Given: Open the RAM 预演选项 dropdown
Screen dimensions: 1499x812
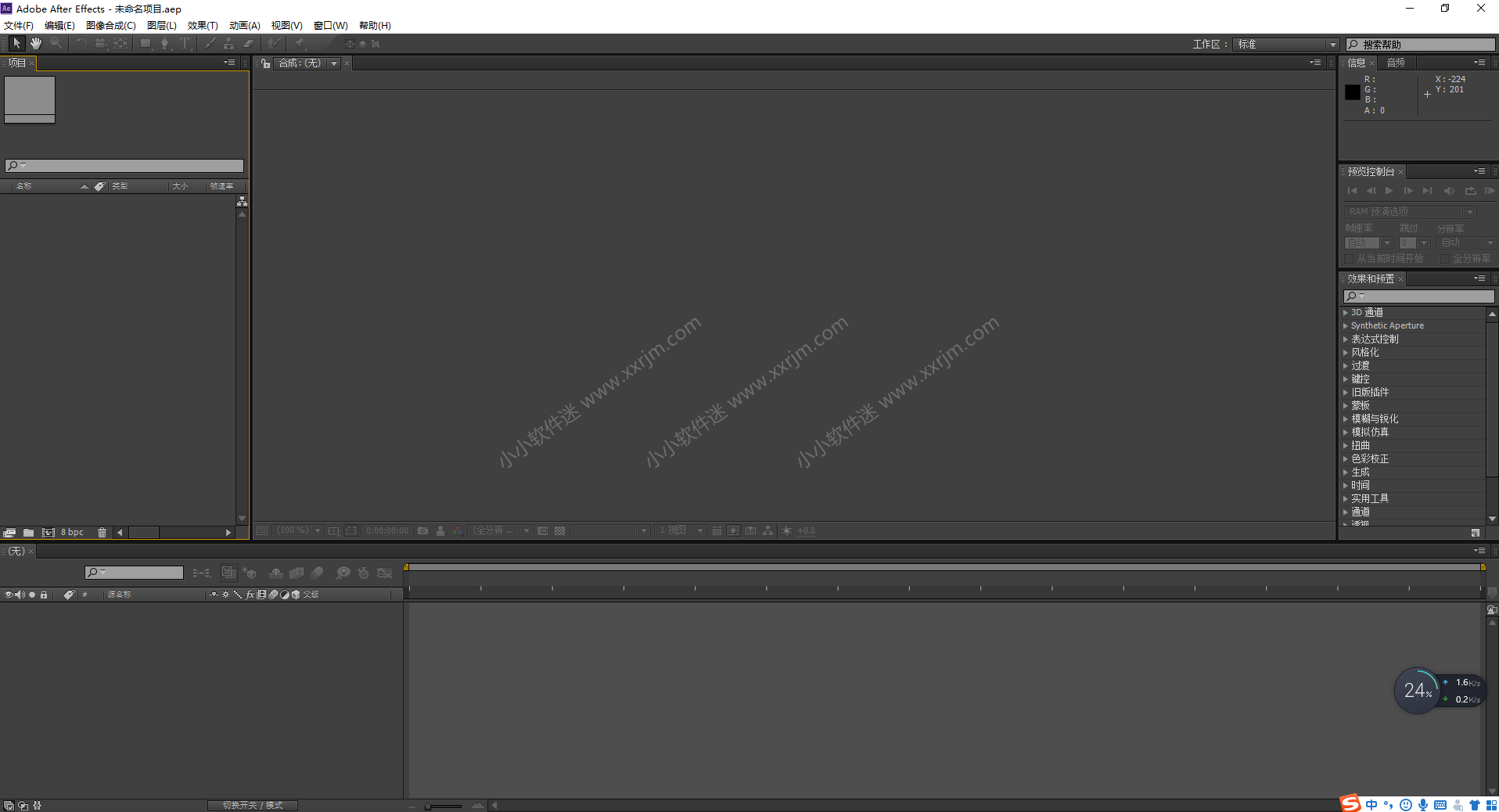Looking at the screenshot, I should pos(1411,212).
